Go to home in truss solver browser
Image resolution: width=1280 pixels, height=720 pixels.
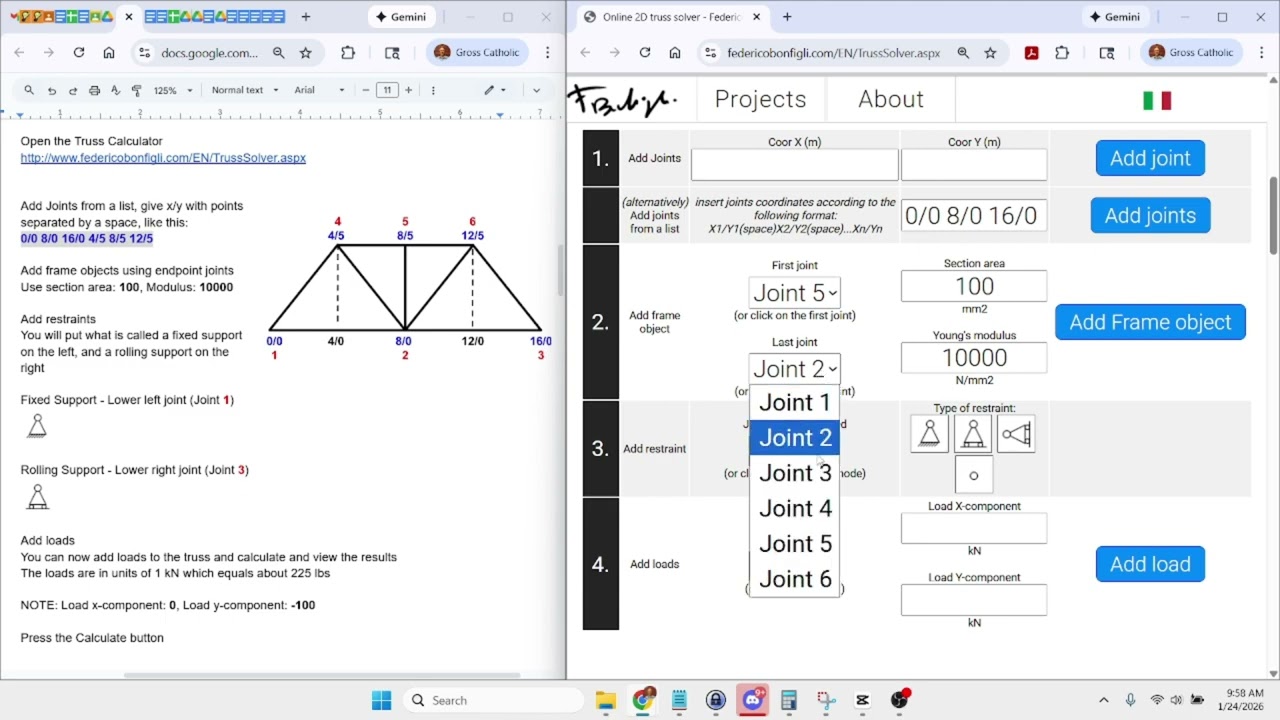[x=675, y=53]
